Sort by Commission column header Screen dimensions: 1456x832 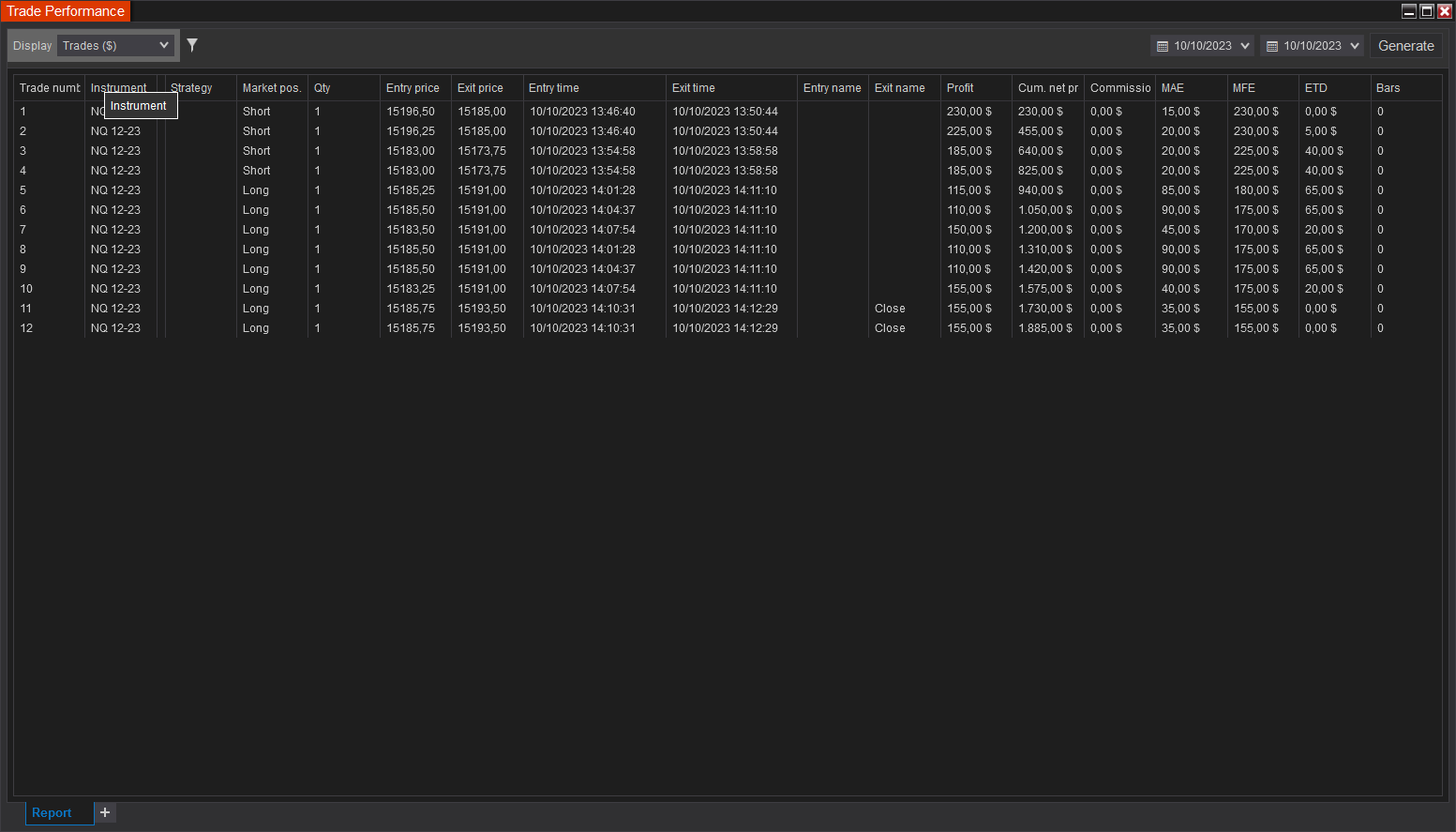point(1119,88)
